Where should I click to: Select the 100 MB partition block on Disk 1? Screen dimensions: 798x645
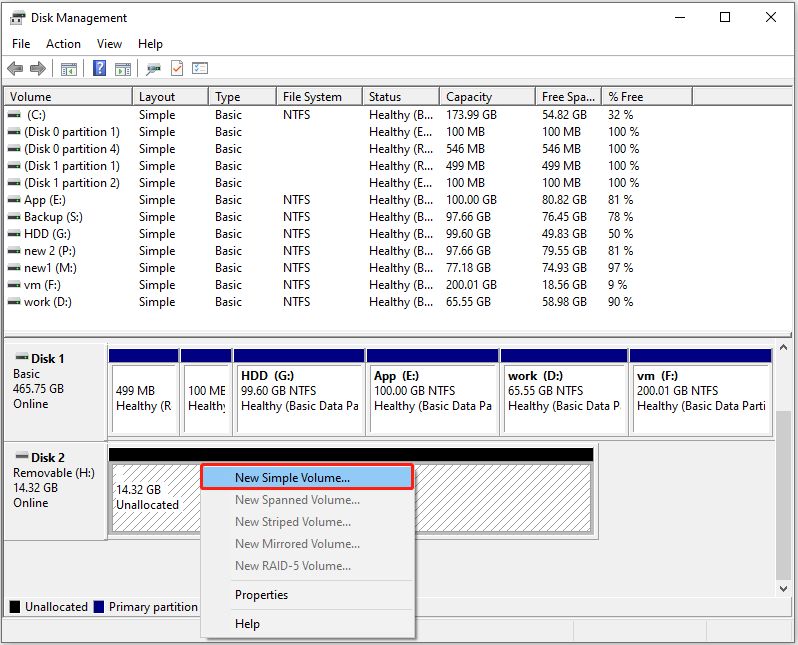pos(206,392)
